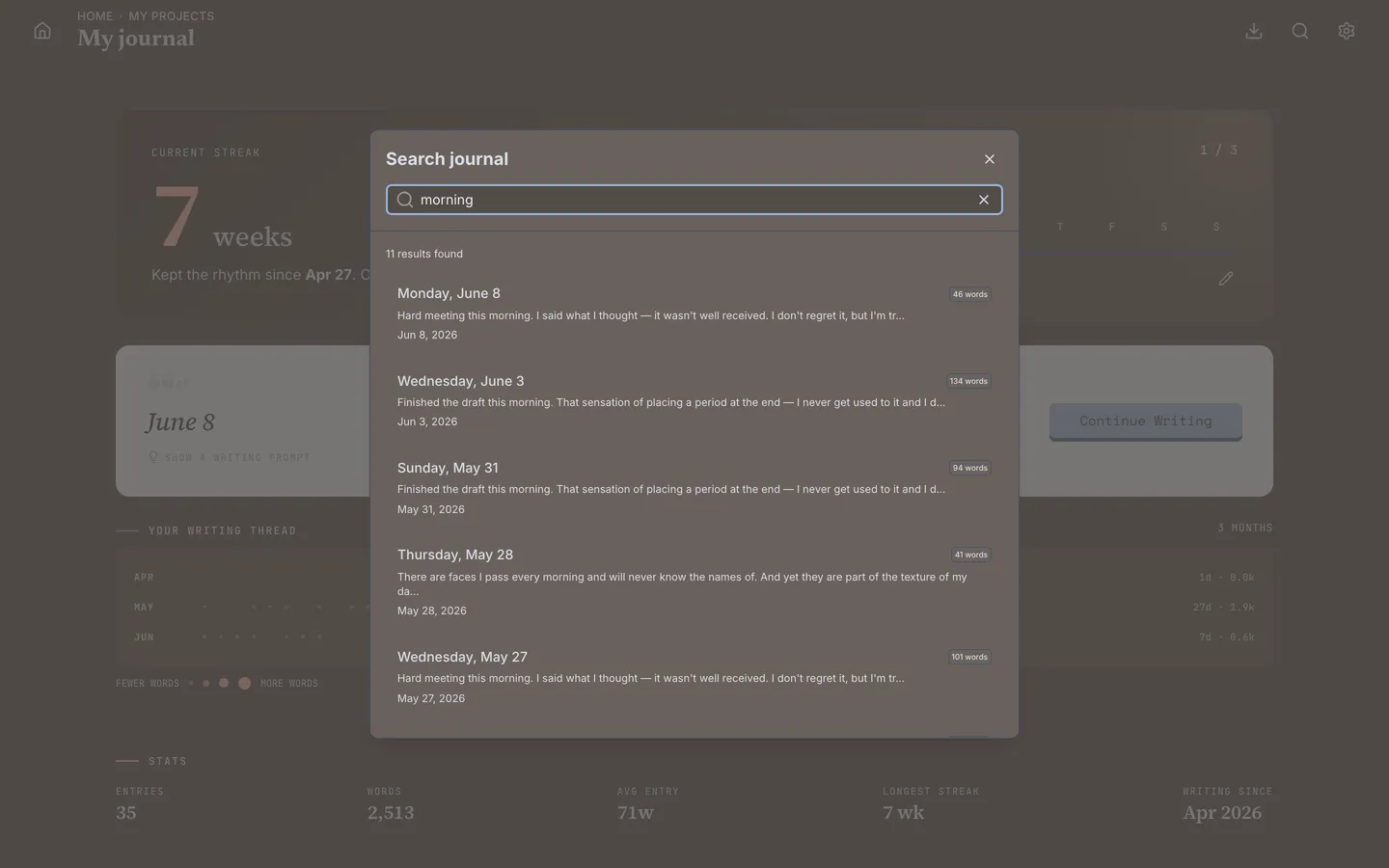Viewport: 1389px width, 868px height.
Task: Select the 'My journal' page title
Action: click(x=136, y=39)
